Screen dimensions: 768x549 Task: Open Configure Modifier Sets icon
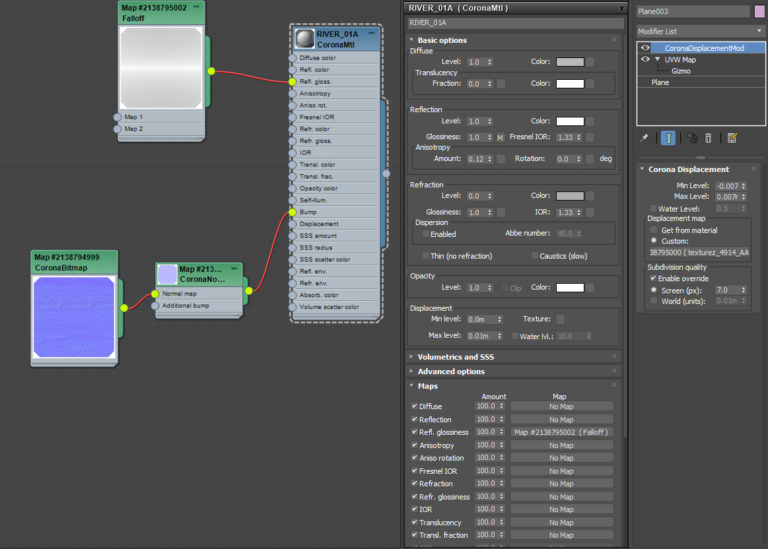click(x=732, y=138)
